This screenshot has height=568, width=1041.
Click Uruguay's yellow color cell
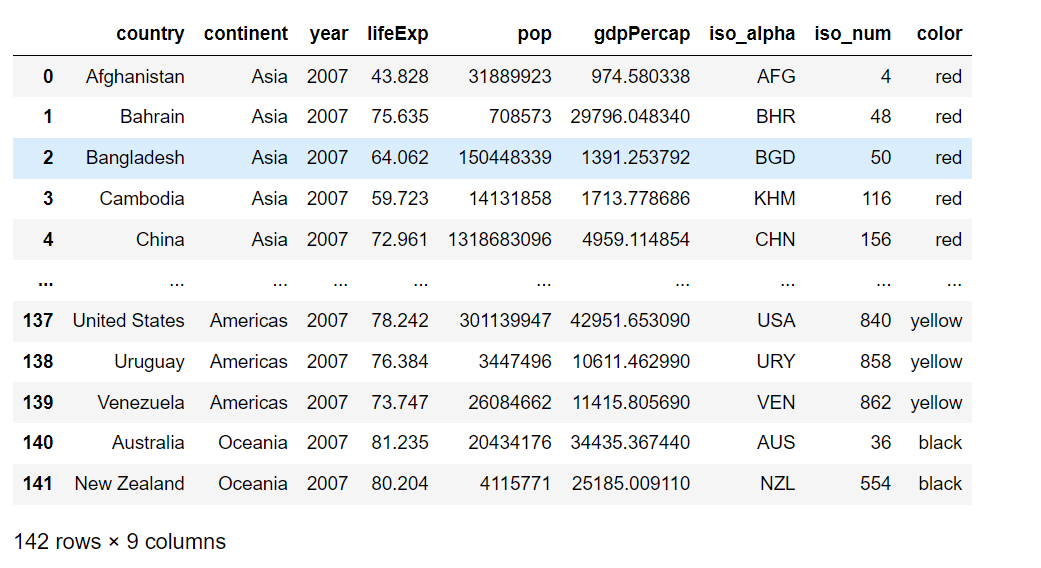coord(936,362)
